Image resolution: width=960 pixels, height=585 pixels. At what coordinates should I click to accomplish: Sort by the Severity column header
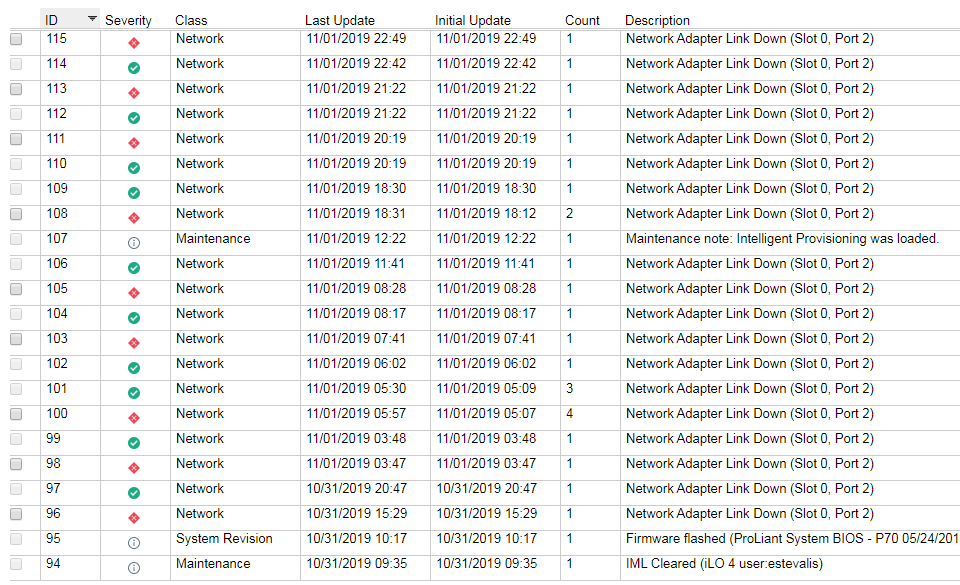pyautogui.click(x=128, y=20)
